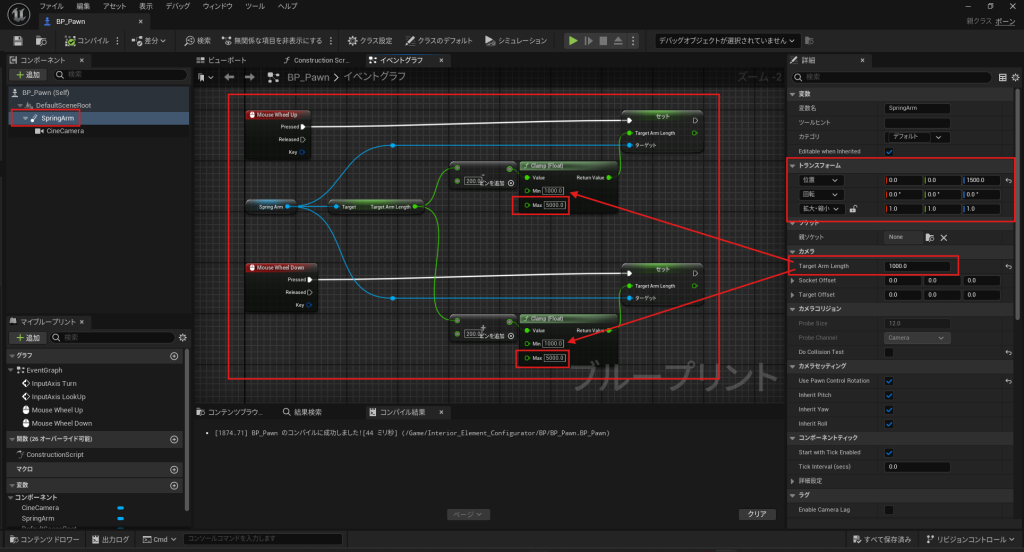Open the デバッグ menu in the menu bar
This screenshot has width=1024, height=552.
[x=177, y=6]
